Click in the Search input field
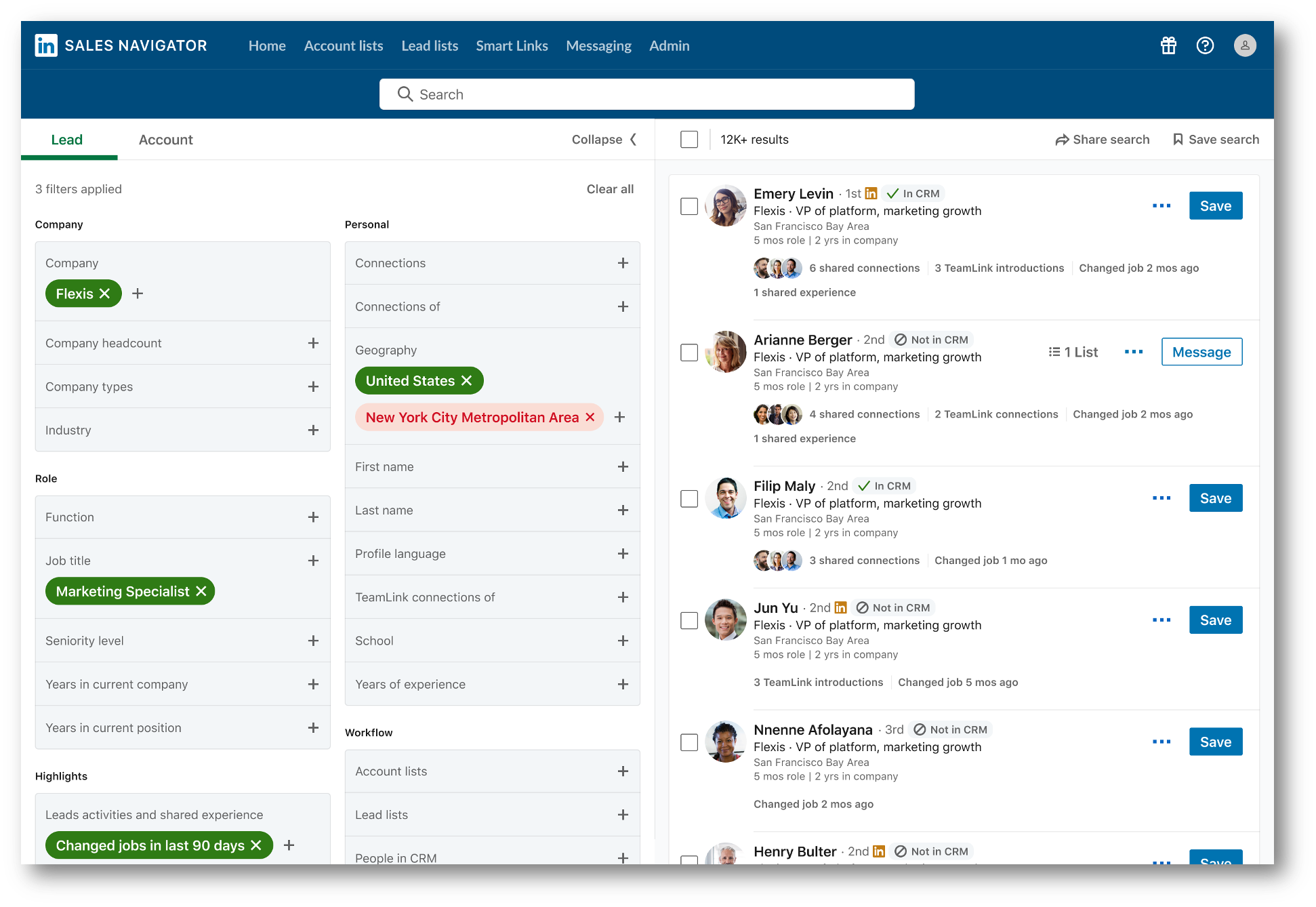1316x907 pixels. pyautogui.click(x=646, y=94)
